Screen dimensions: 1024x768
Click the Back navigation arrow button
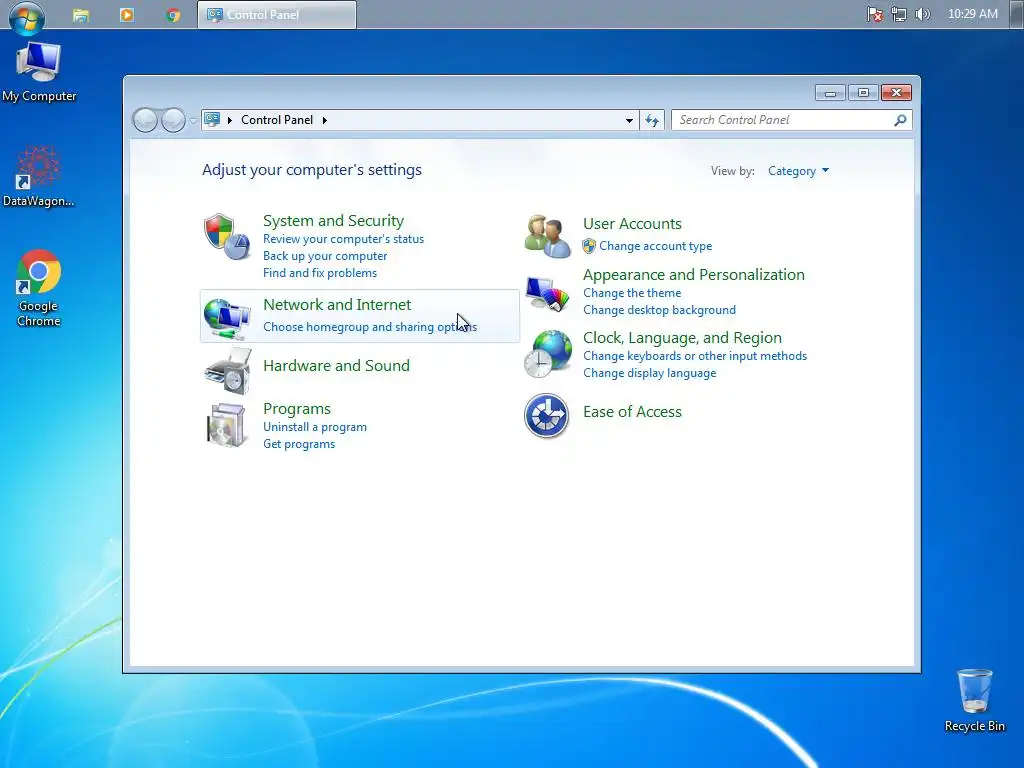click(x=145, y=120)
